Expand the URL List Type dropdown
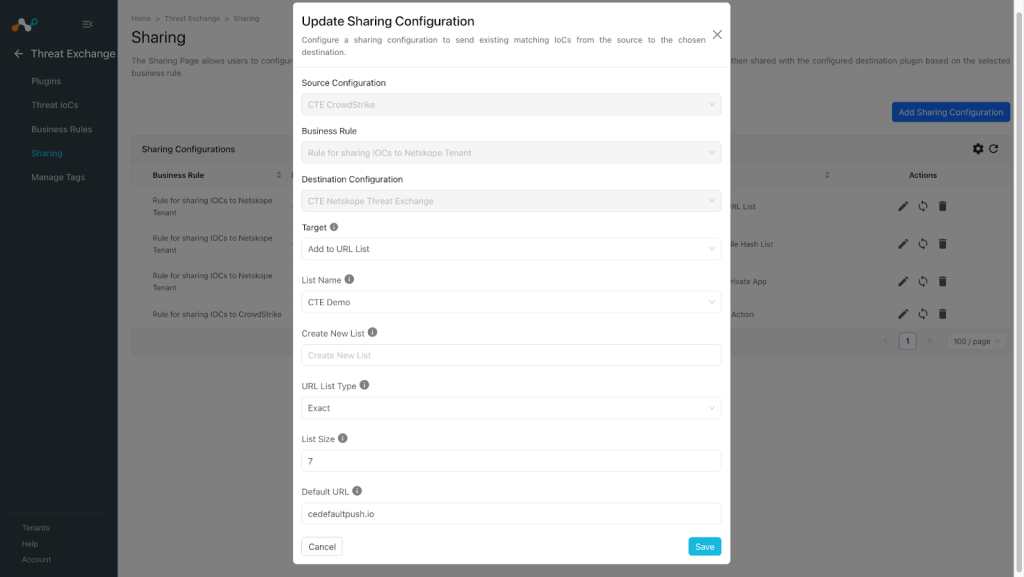This screenshot has height=577, width=1024. pos(511,408)
